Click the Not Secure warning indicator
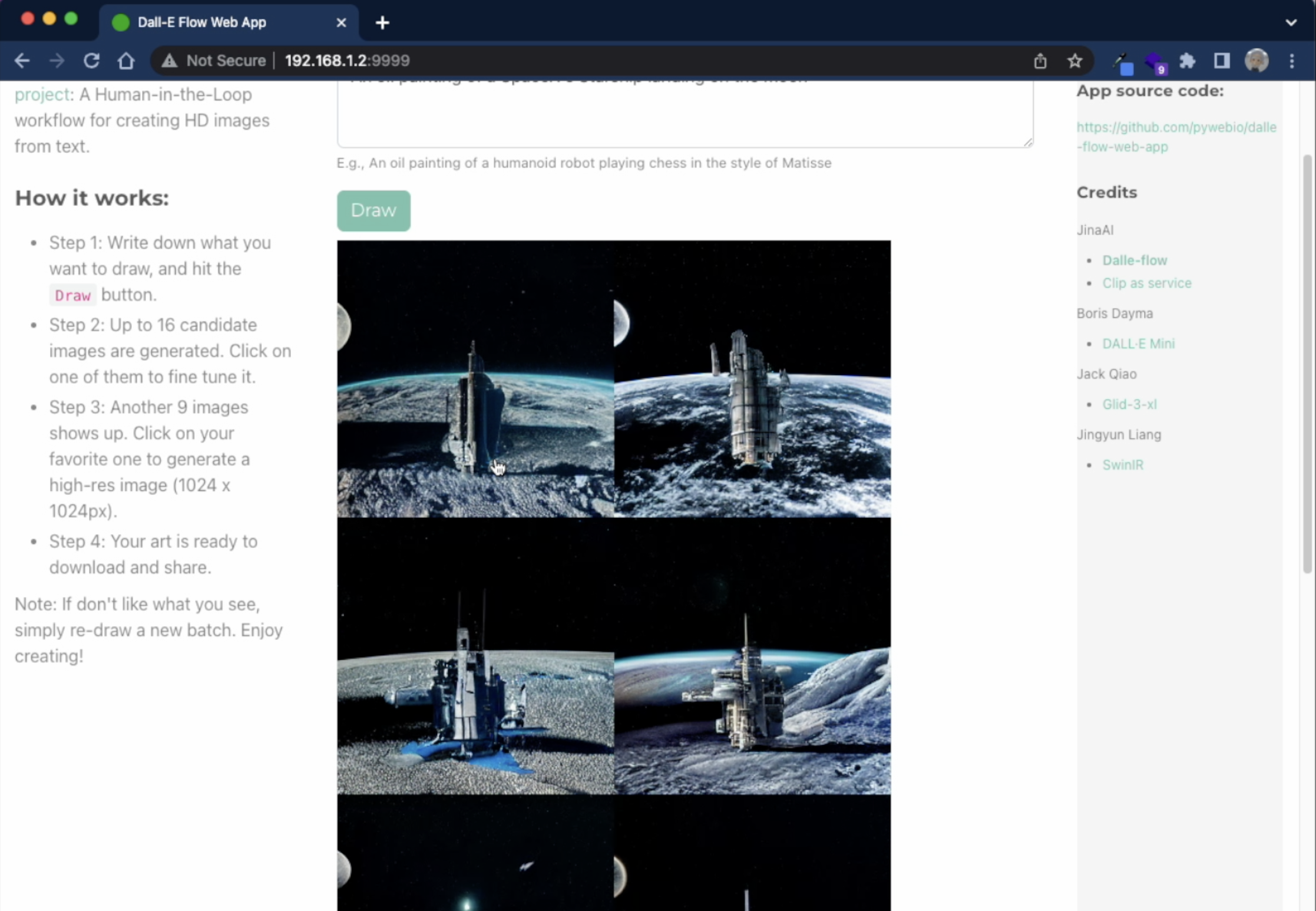Screen dimensions: 1316x911 [x=214, y=61]
